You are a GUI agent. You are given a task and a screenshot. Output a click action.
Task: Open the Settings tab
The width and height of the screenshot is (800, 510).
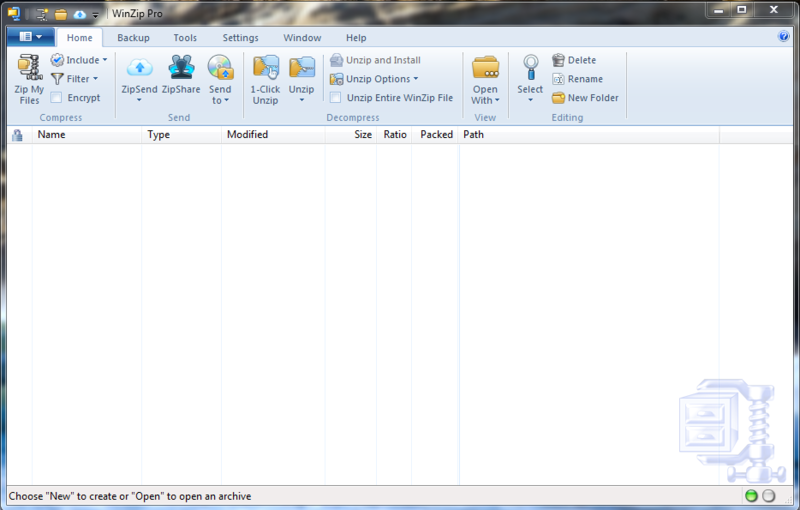240,38
